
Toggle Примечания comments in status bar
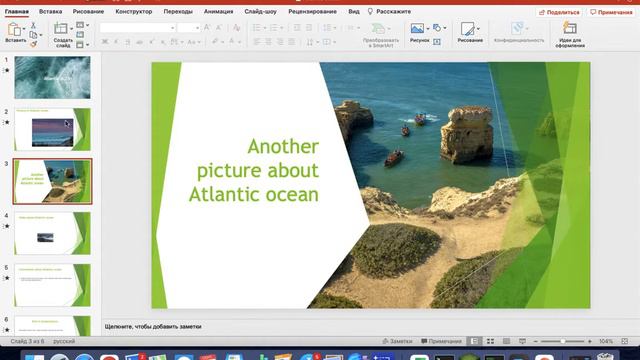point(441,341)
